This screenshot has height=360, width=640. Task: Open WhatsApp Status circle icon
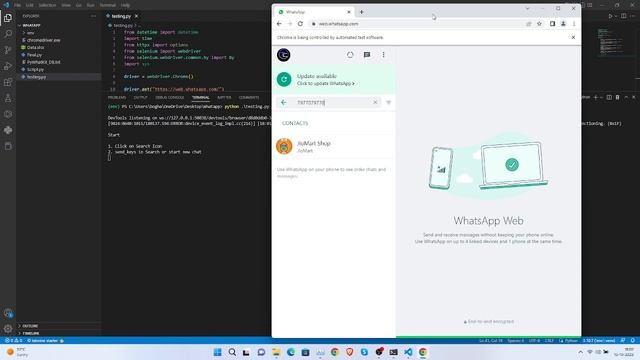[350, 55]
